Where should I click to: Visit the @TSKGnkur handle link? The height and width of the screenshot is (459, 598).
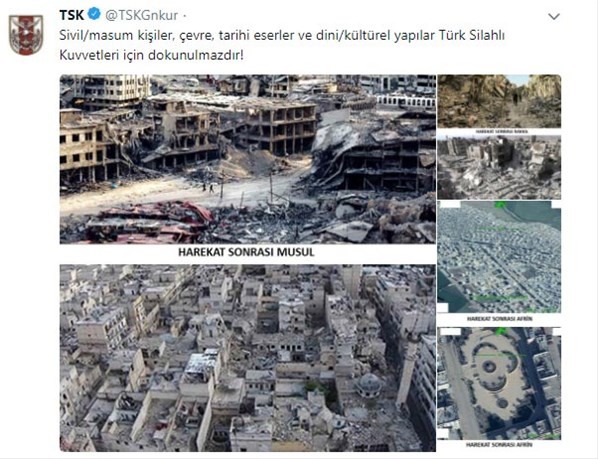(x=141, y=15)
